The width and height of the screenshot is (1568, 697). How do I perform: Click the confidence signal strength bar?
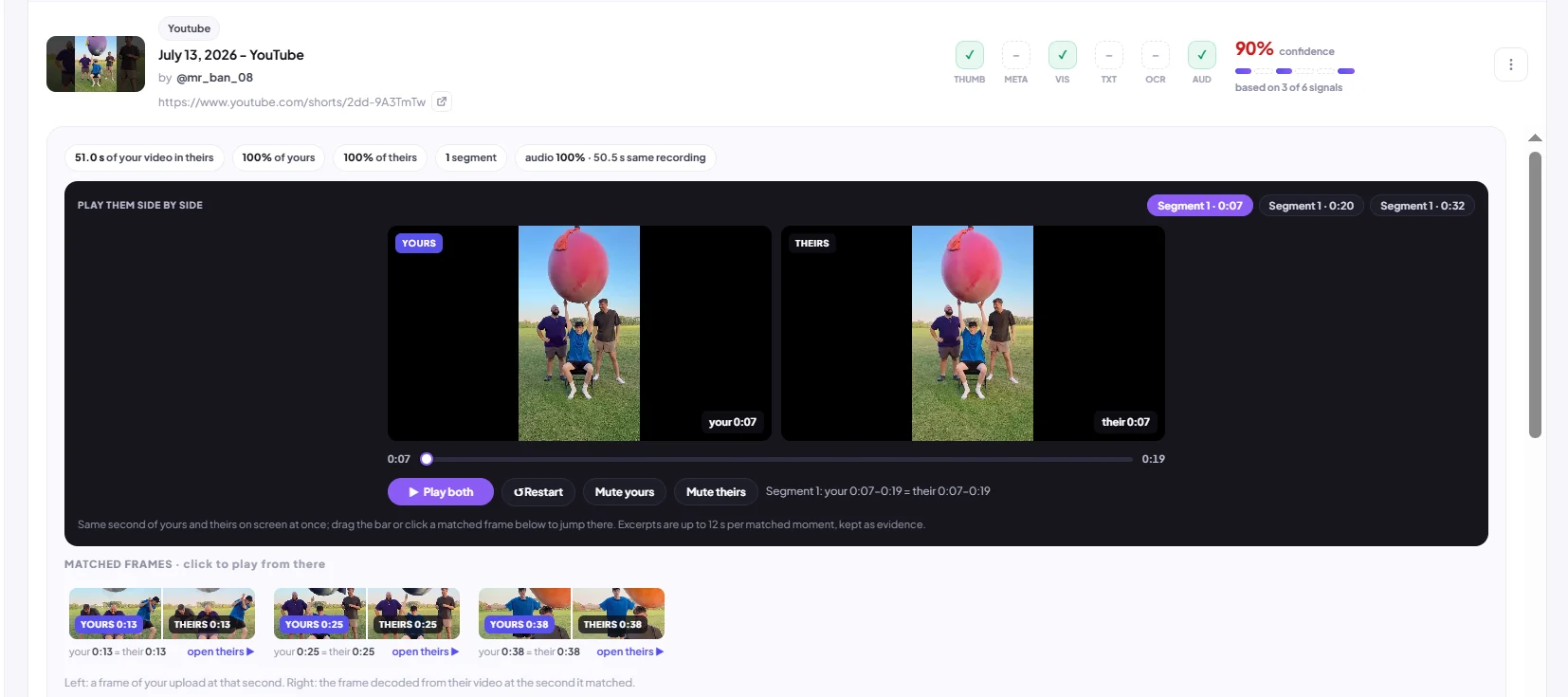pos(1294,71)
